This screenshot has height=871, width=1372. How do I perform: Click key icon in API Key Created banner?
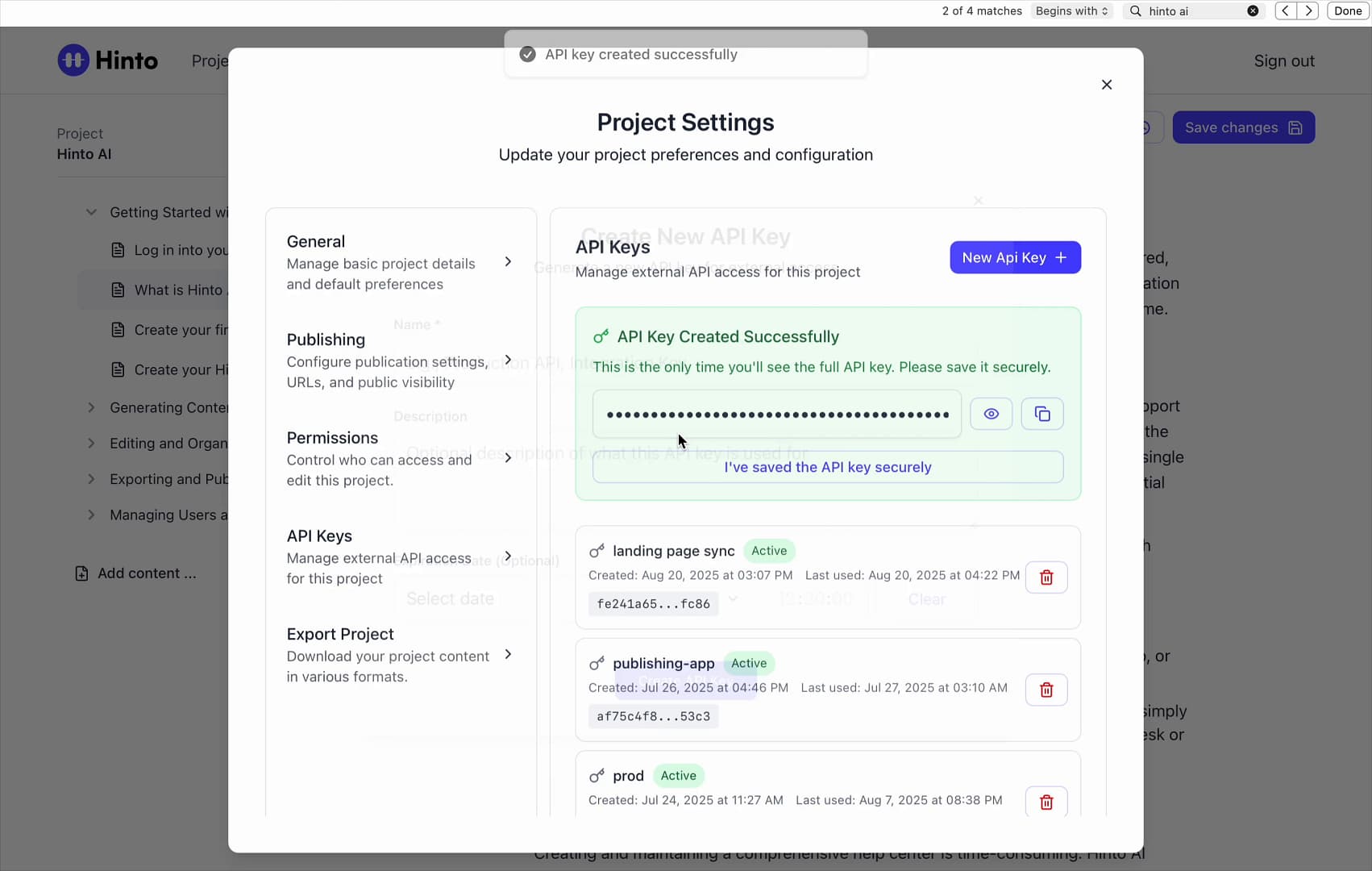coord(601,336)
